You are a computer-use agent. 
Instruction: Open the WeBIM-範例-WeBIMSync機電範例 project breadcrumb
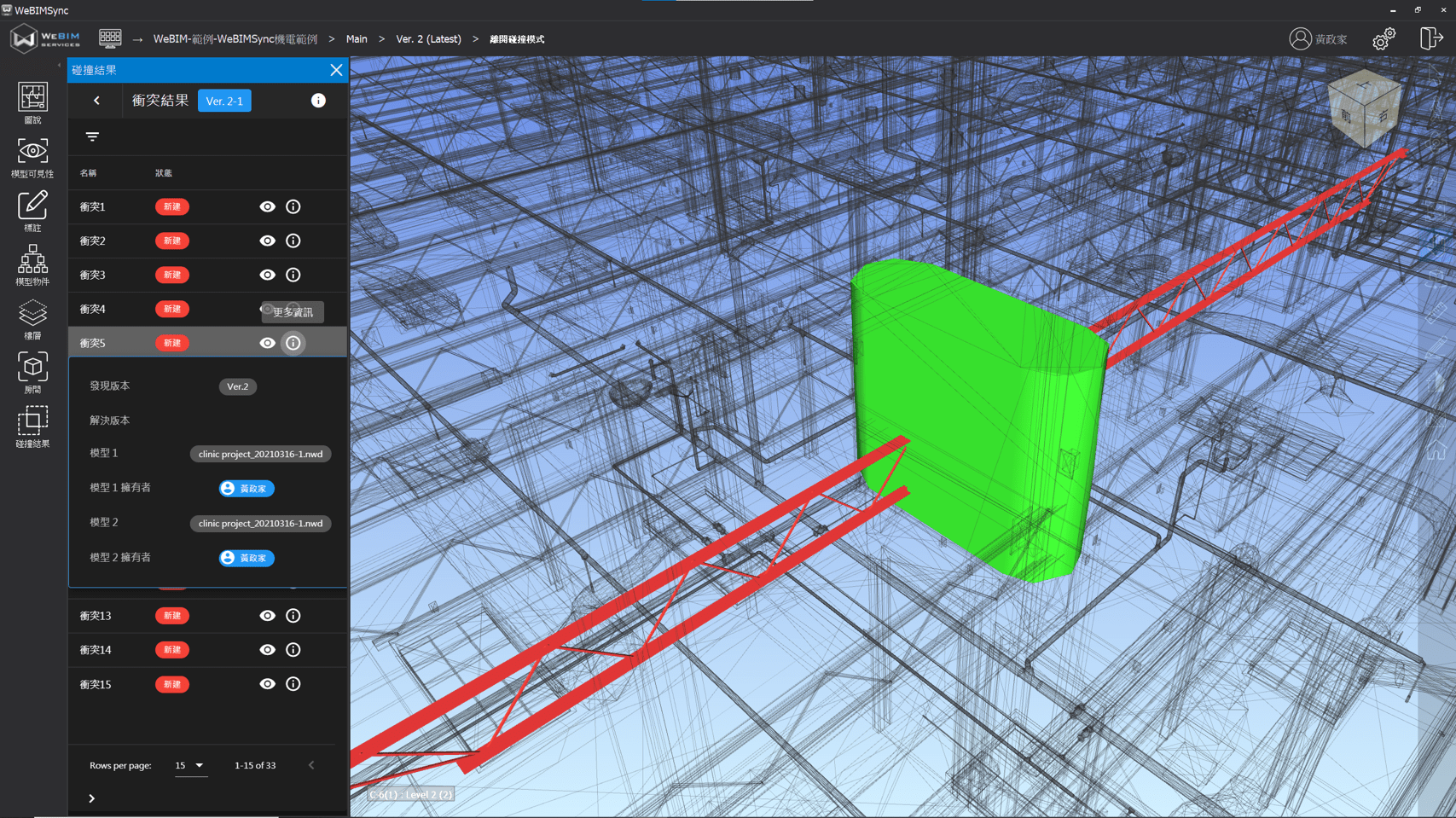235,39
